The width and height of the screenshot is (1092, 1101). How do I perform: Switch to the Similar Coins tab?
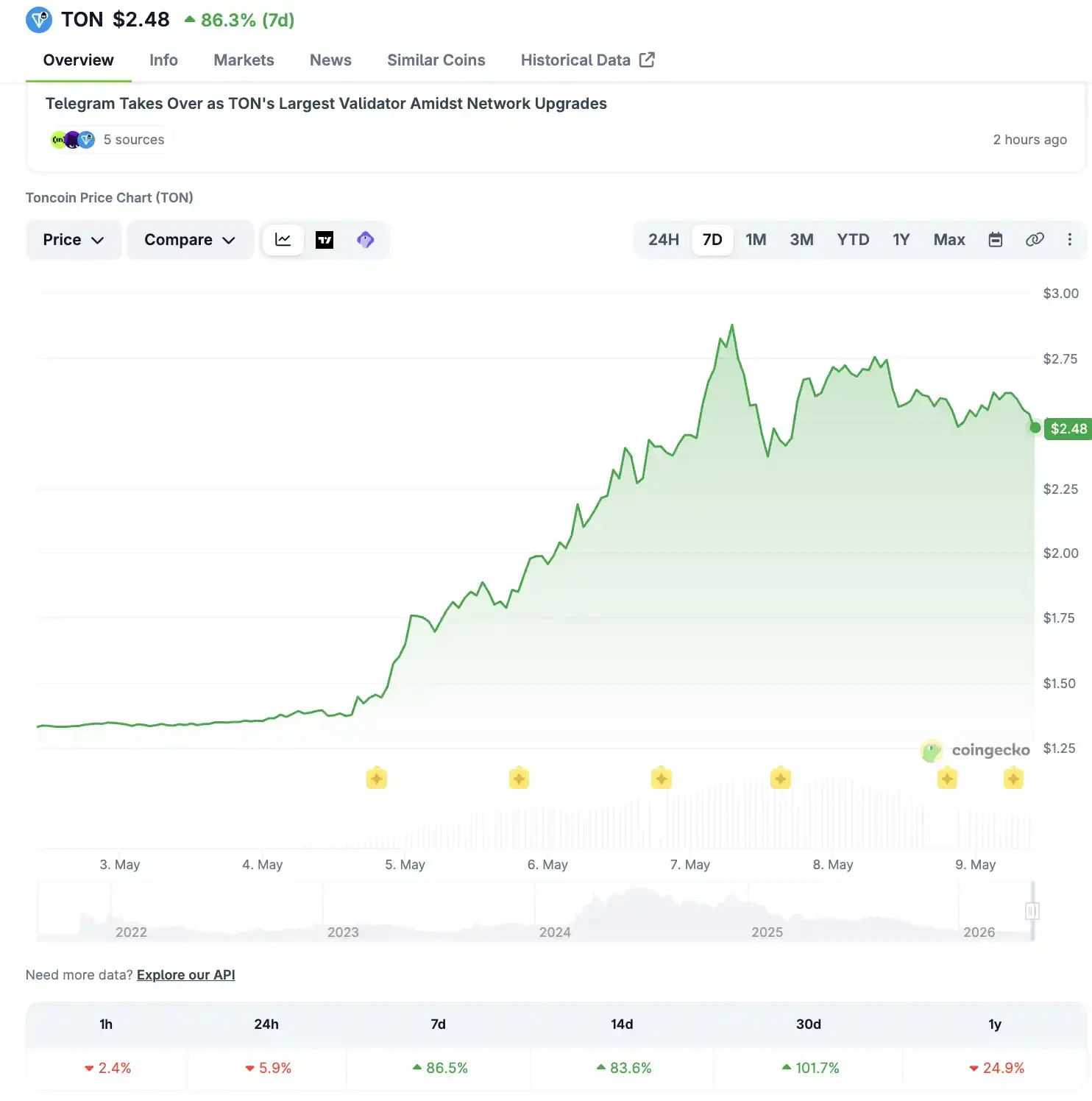[436, 60]
